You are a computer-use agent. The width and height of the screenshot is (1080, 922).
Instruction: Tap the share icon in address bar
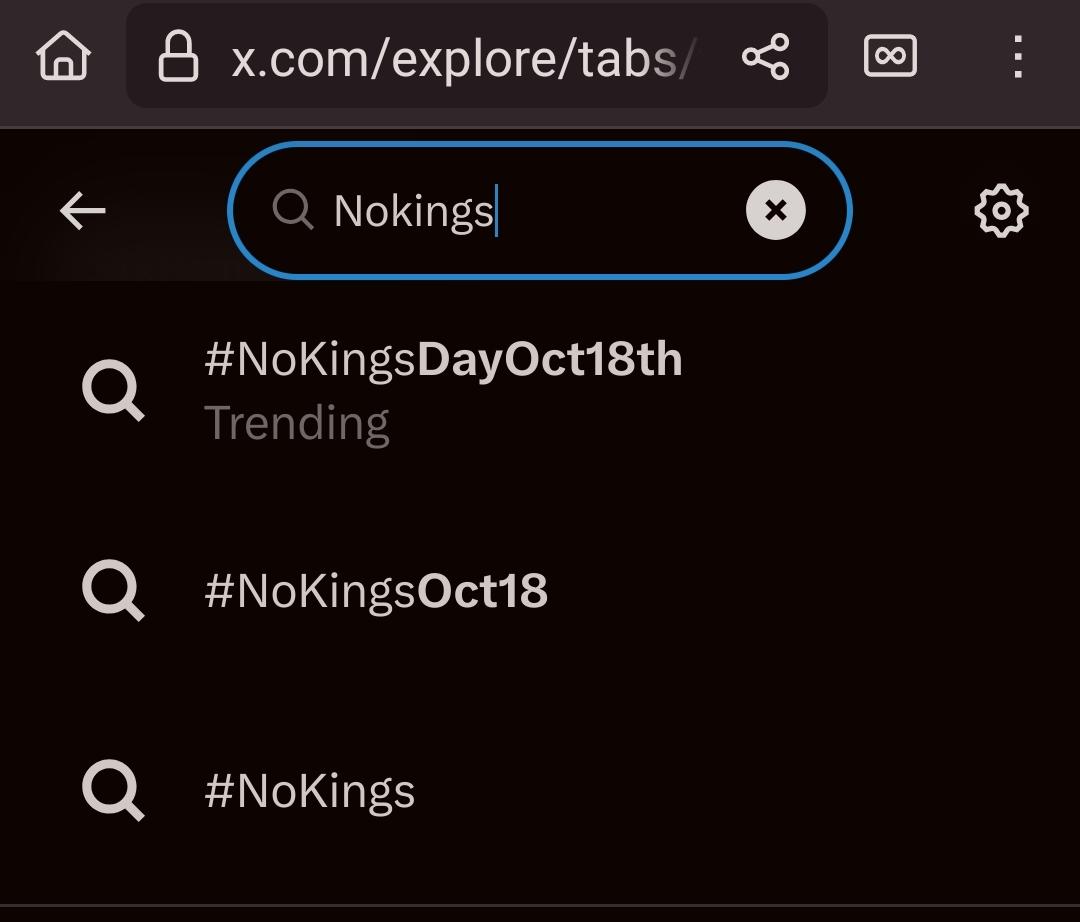click(x=766, y=57)
